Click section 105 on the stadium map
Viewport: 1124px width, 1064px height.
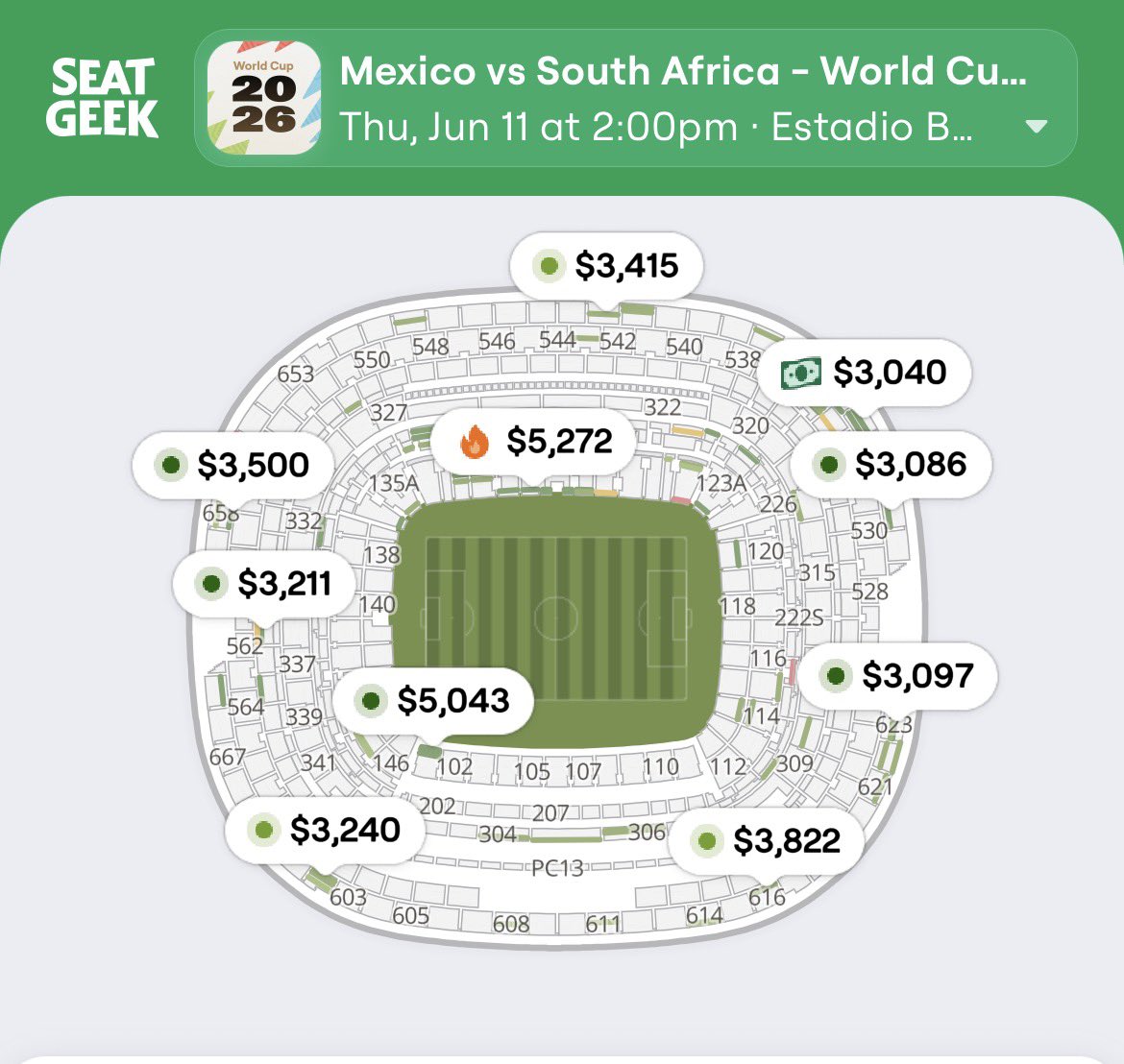tap(532, 772)
